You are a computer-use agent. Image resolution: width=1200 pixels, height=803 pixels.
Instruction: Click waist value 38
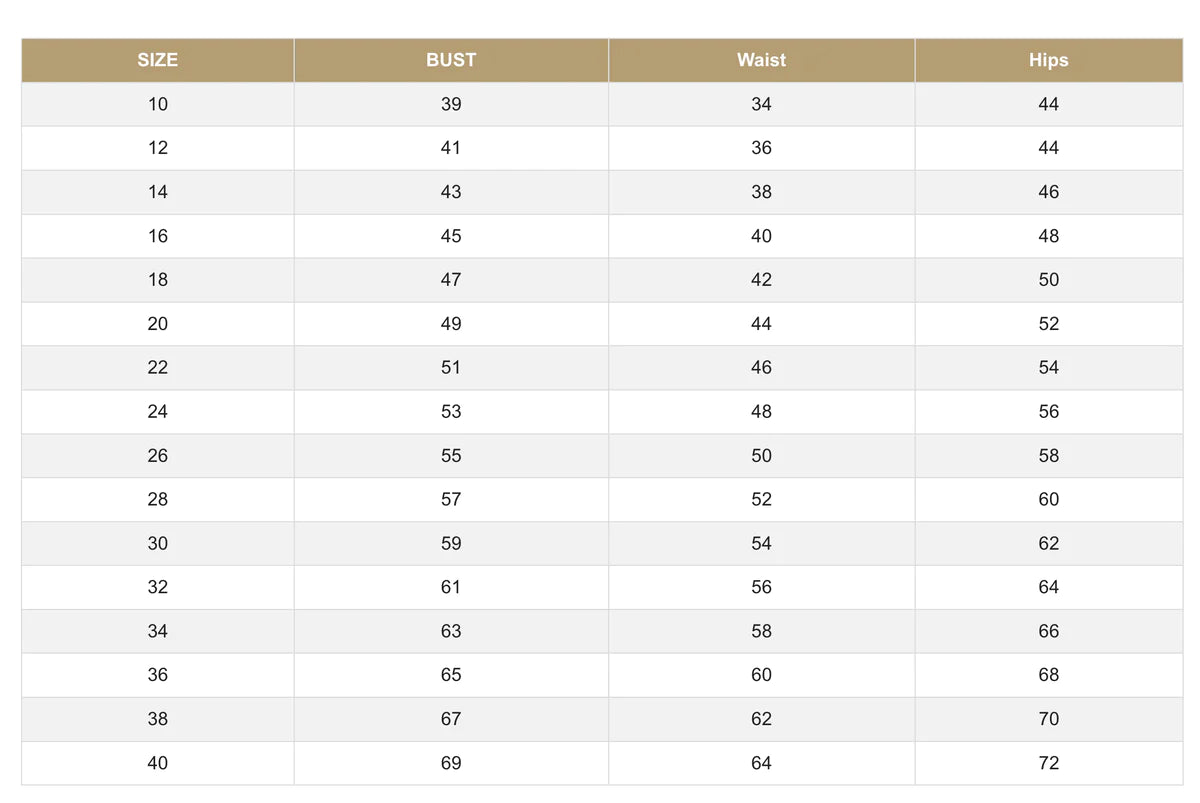tap(761, 192)
